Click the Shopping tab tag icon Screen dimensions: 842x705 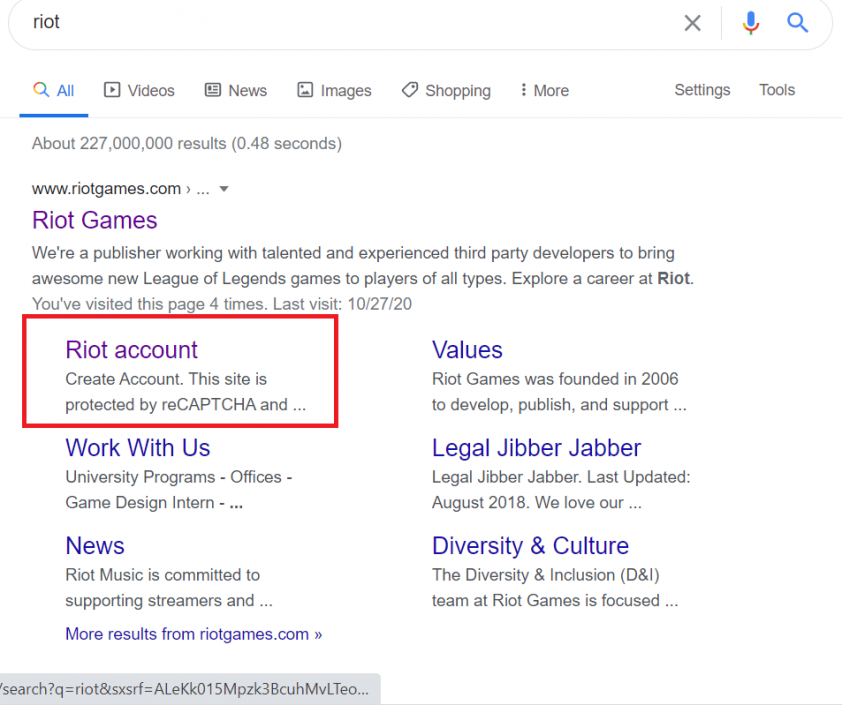pos(410,90)
